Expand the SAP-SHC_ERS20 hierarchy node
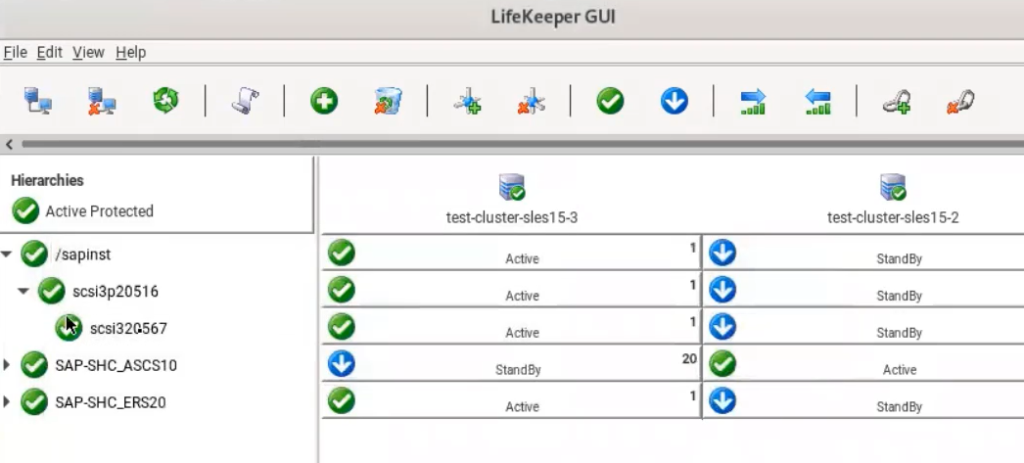The image size is (1024, 463). point(7,402)
